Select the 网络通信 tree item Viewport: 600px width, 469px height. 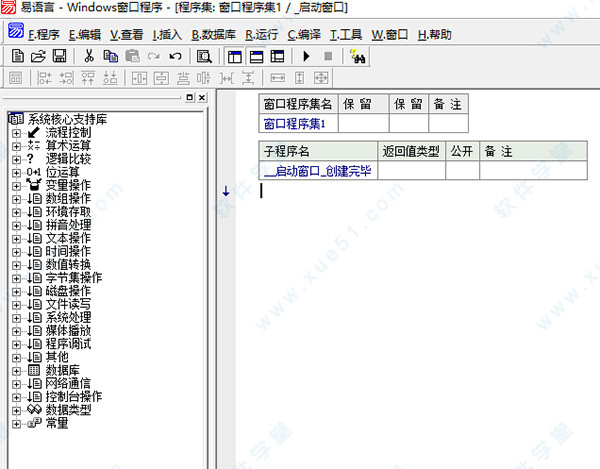point(68,384)
